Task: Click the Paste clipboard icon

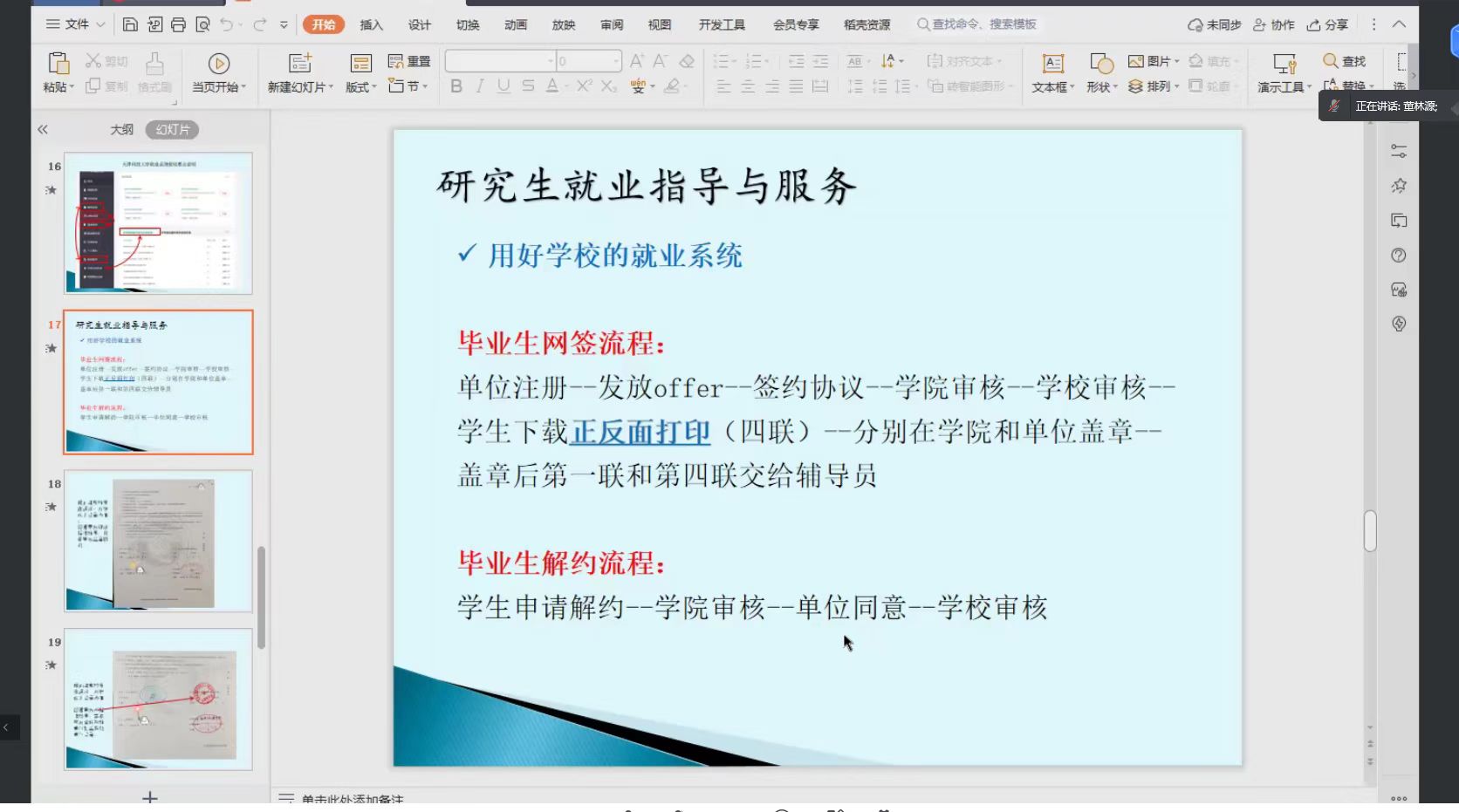Action: (x=58, y=64)
